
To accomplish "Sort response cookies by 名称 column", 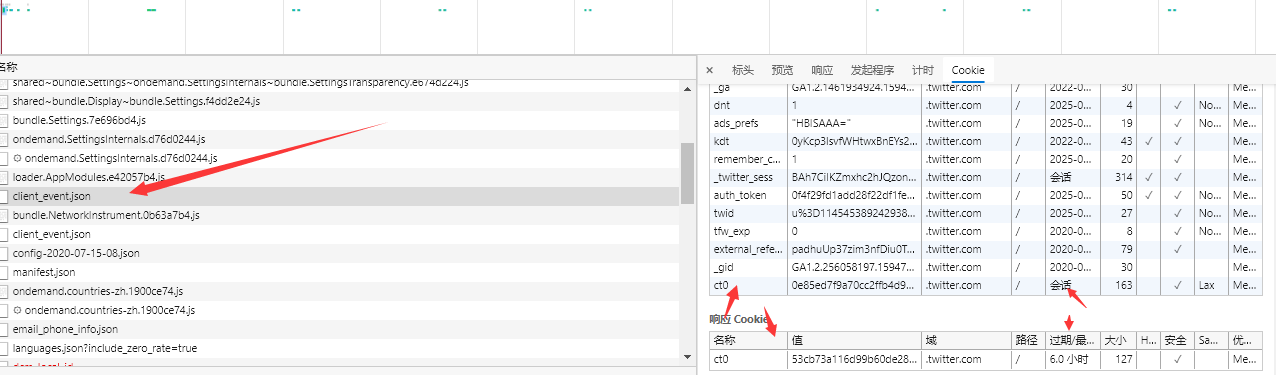I will coord(748,340).
